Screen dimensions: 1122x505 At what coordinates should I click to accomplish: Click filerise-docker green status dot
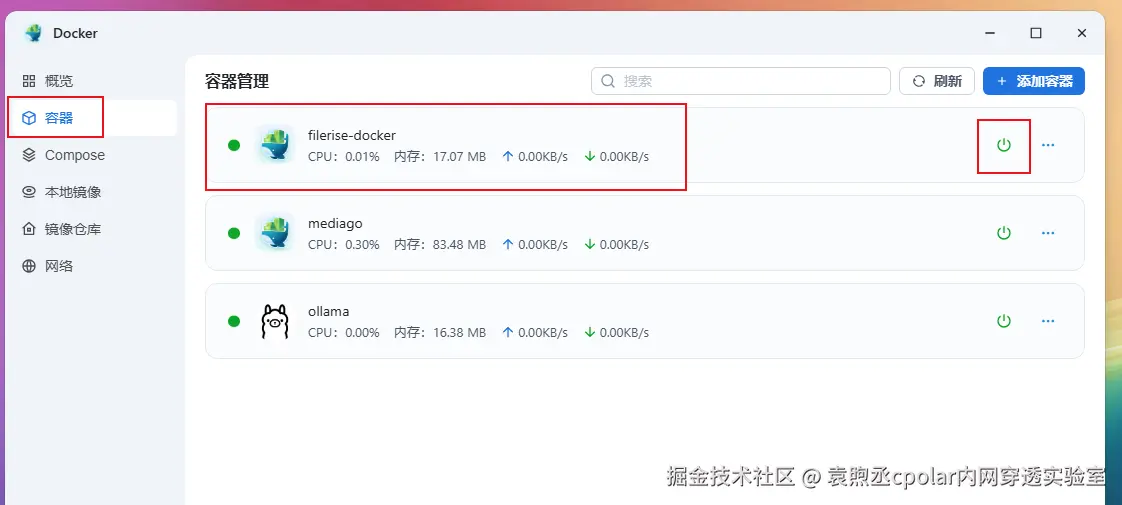click(233, 145)
